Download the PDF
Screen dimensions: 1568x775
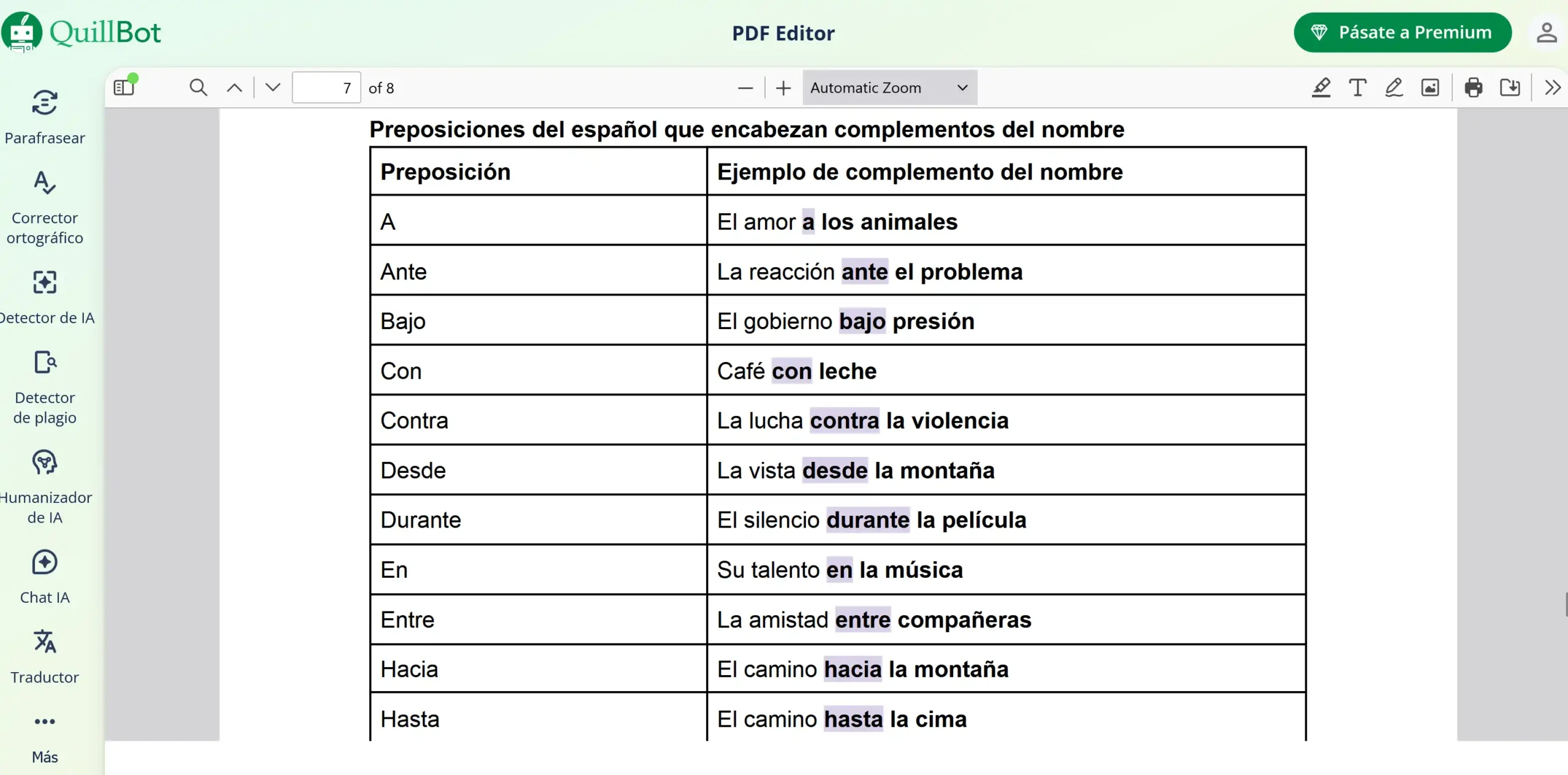click(1510, 88)
